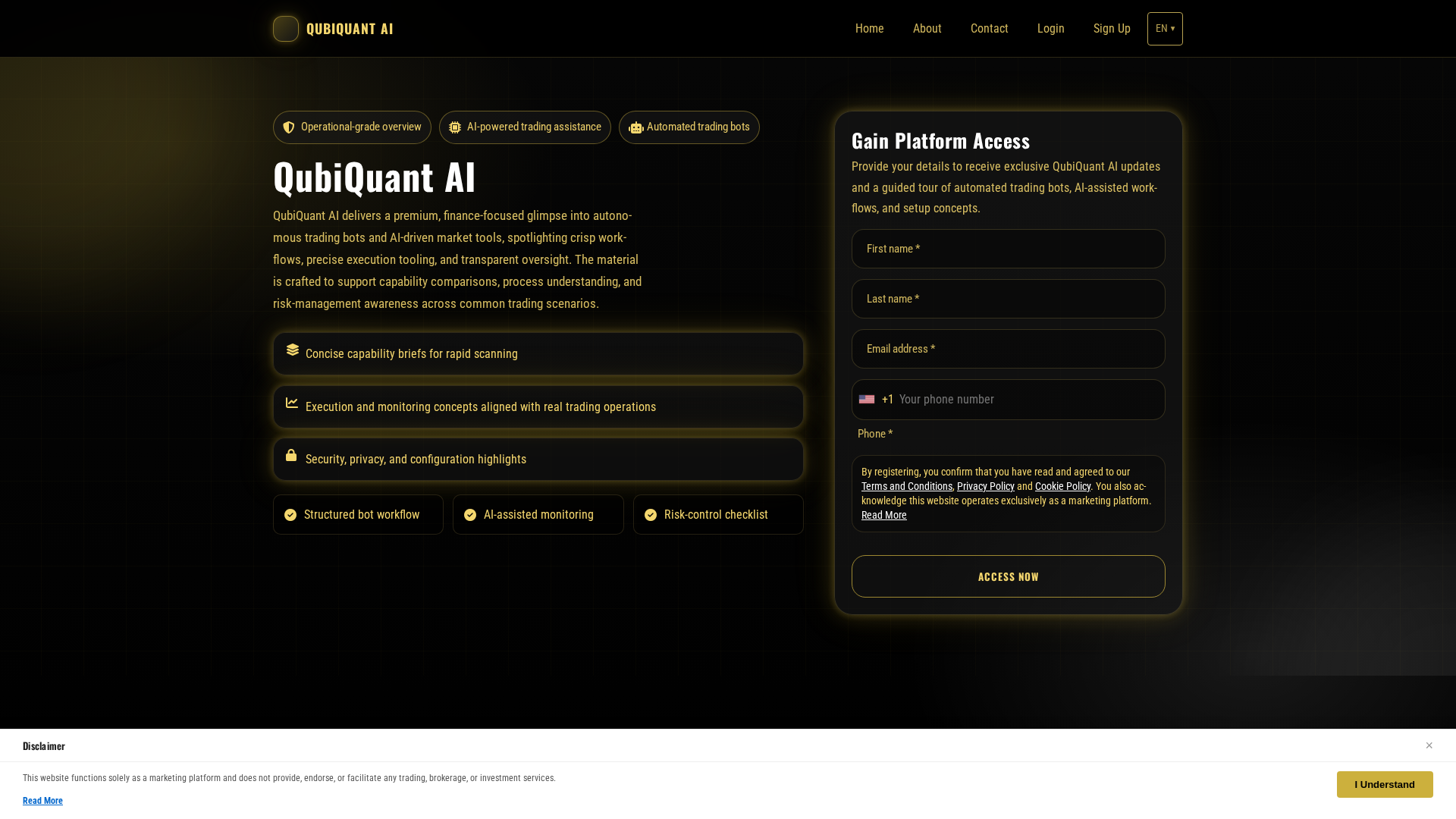This screenshot has height=819, width=1456.
Task: Click the chip icon in AI-powered trading assistance
Action: click(455, 127)
